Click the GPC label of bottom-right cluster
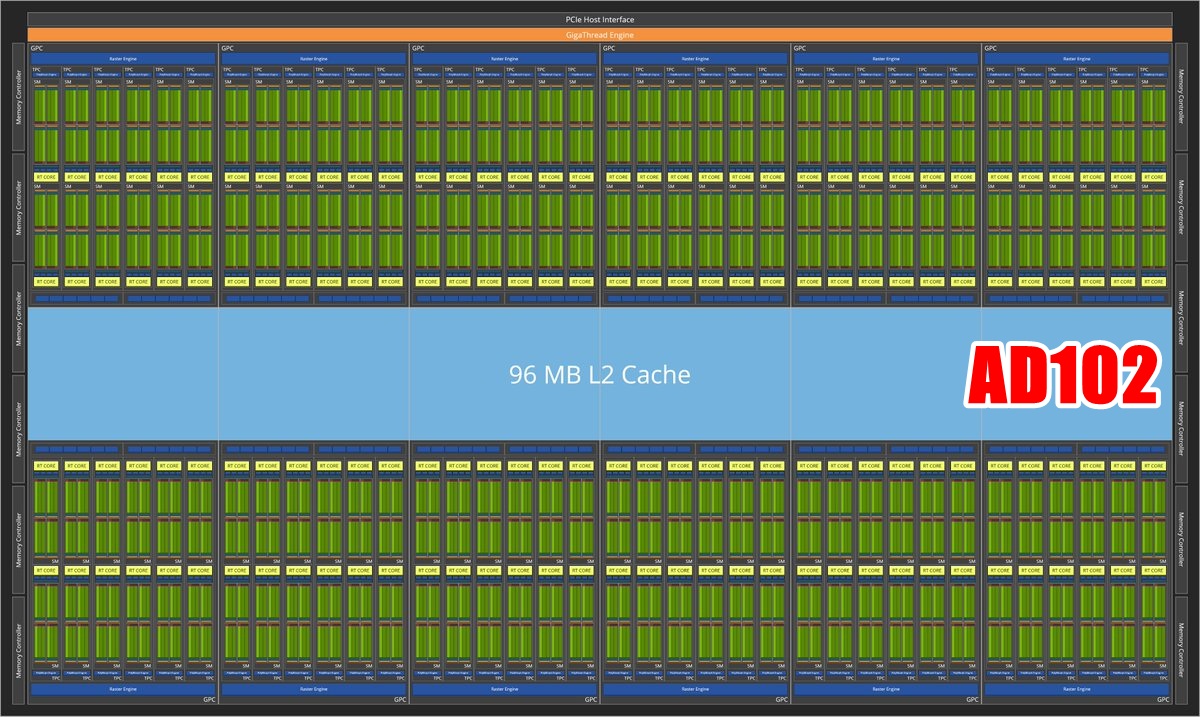Screen dimensions: 1200x717 tap(1163, 700)
